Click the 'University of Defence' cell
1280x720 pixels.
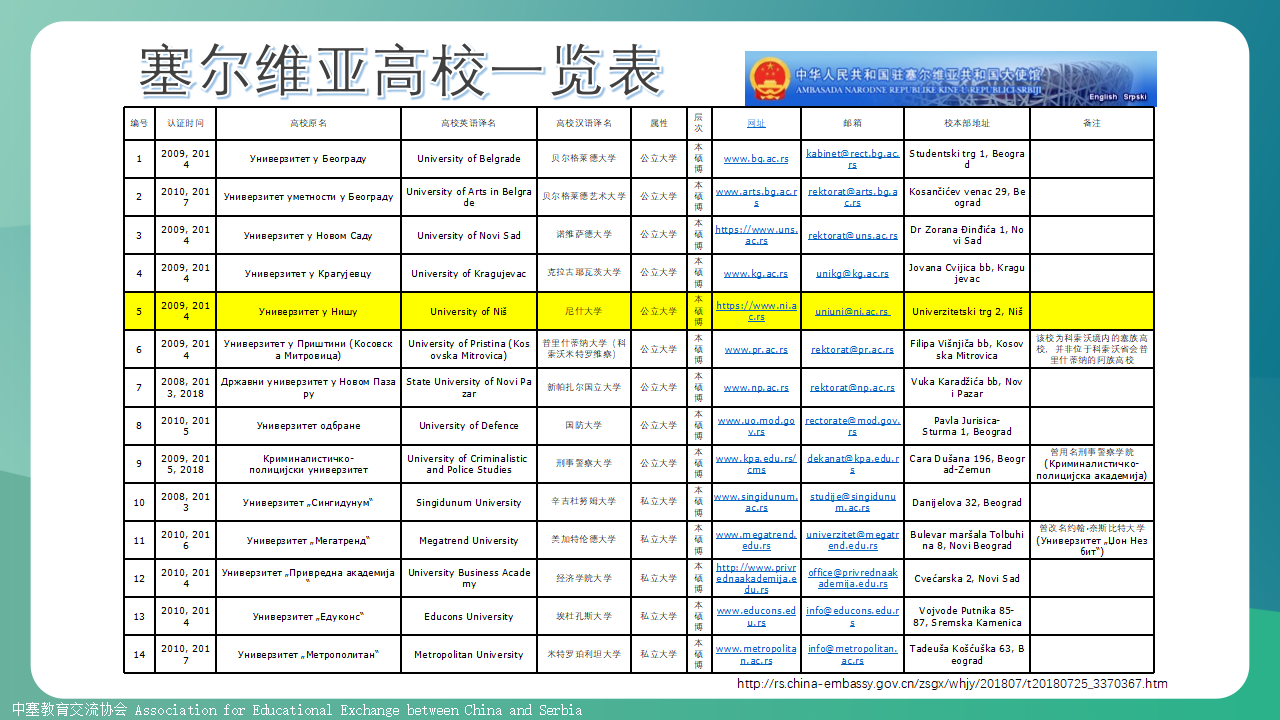click(x=468, y=426)
